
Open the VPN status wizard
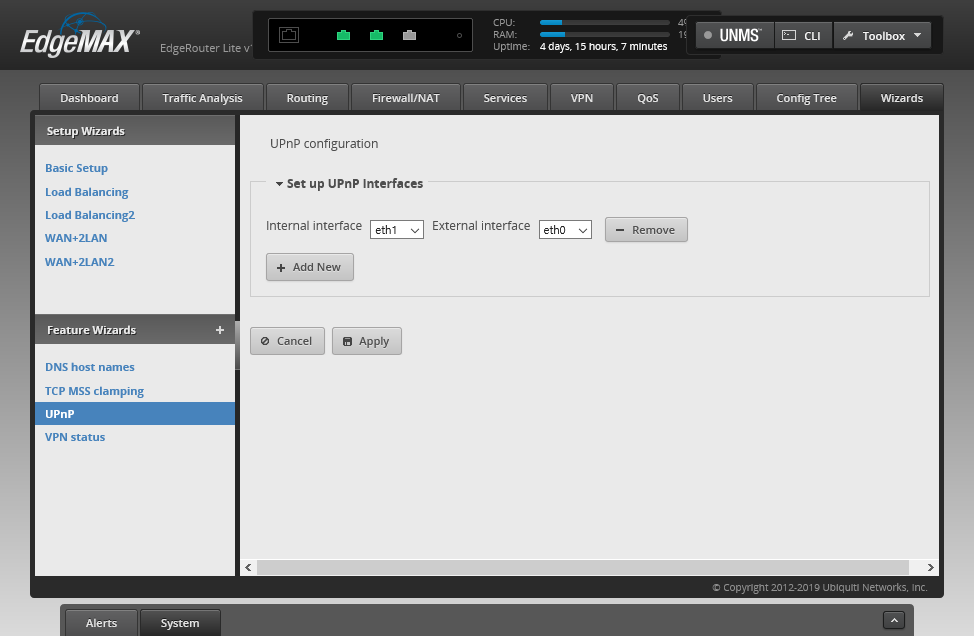(75, 437)
